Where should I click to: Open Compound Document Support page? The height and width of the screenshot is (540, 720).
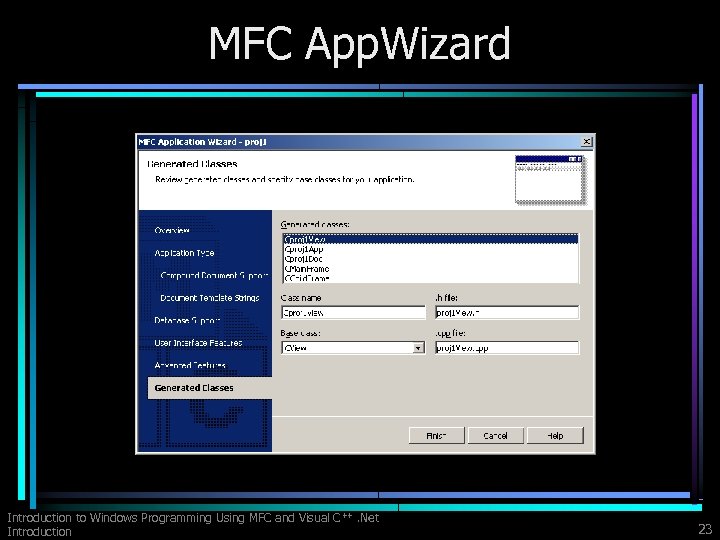(214, 276)
